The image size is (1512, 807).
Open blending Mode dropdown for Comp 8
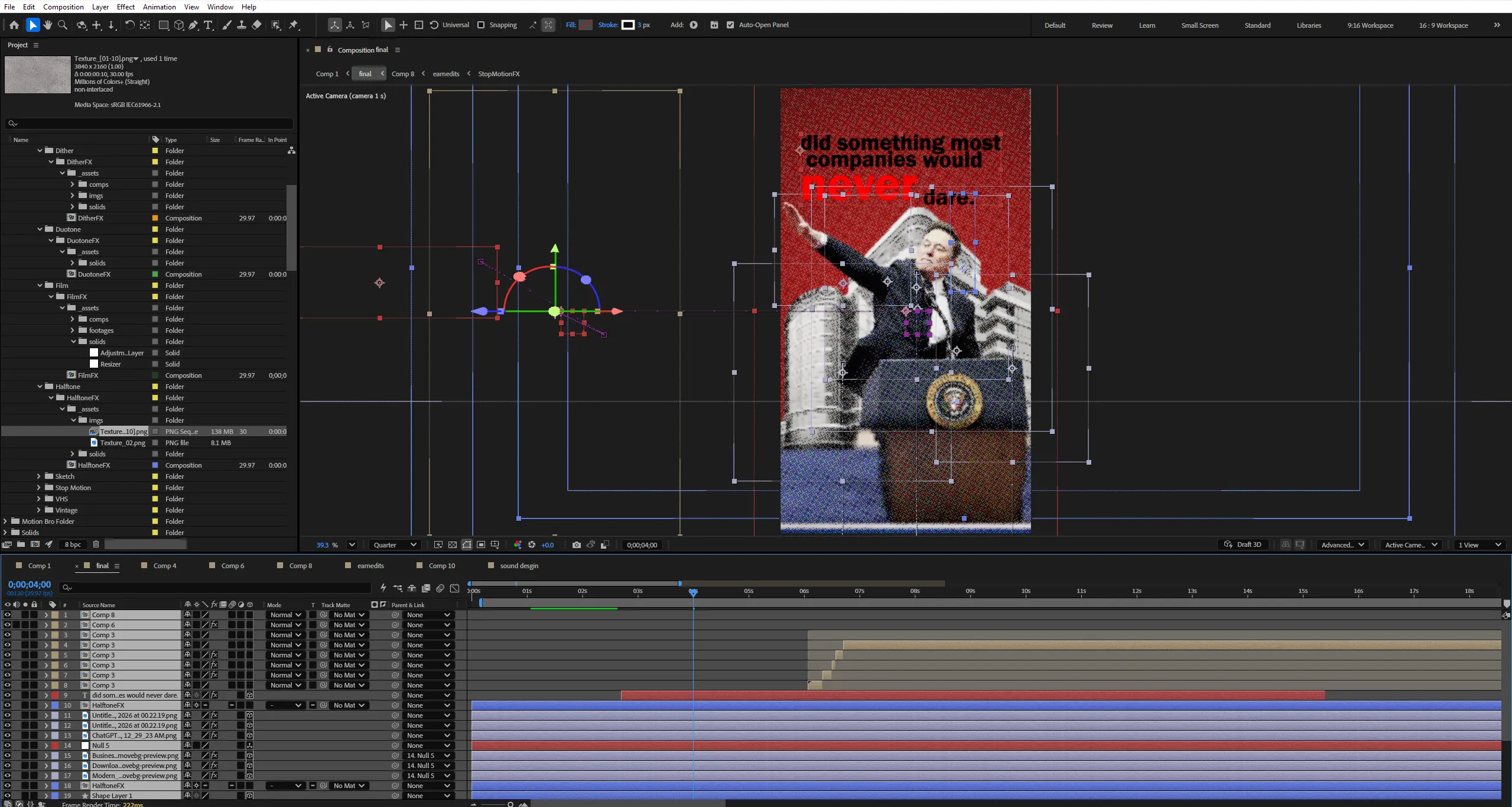286,615
